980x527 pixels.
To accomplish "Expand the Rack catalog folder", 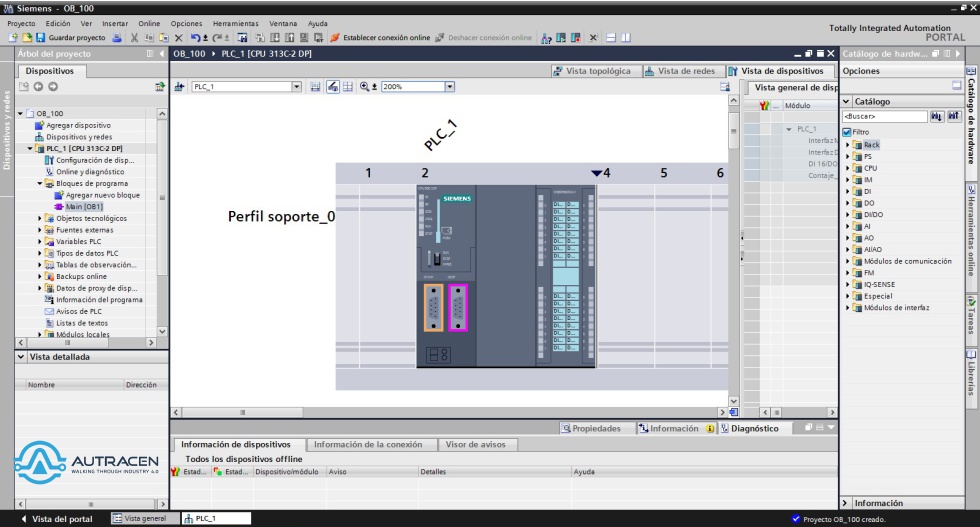I will [848, 144].
